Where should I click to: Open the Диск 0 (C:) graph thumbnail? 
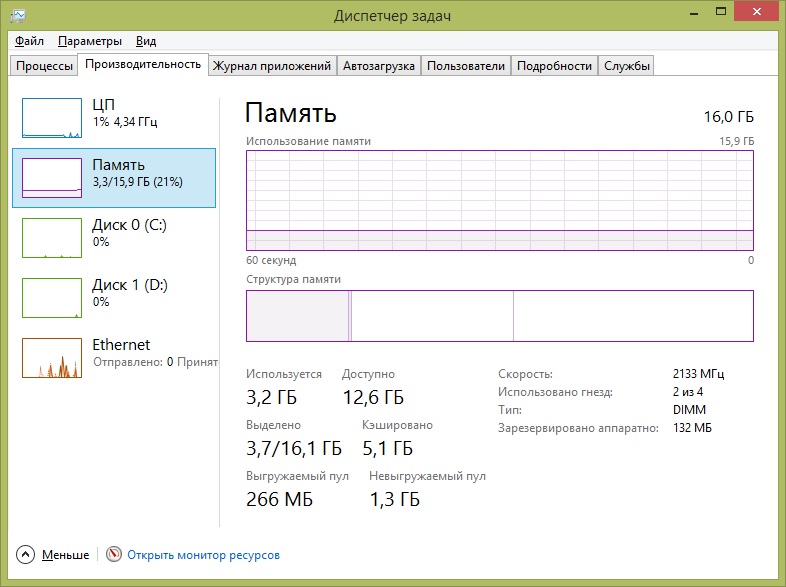click(x=52, y=238)
